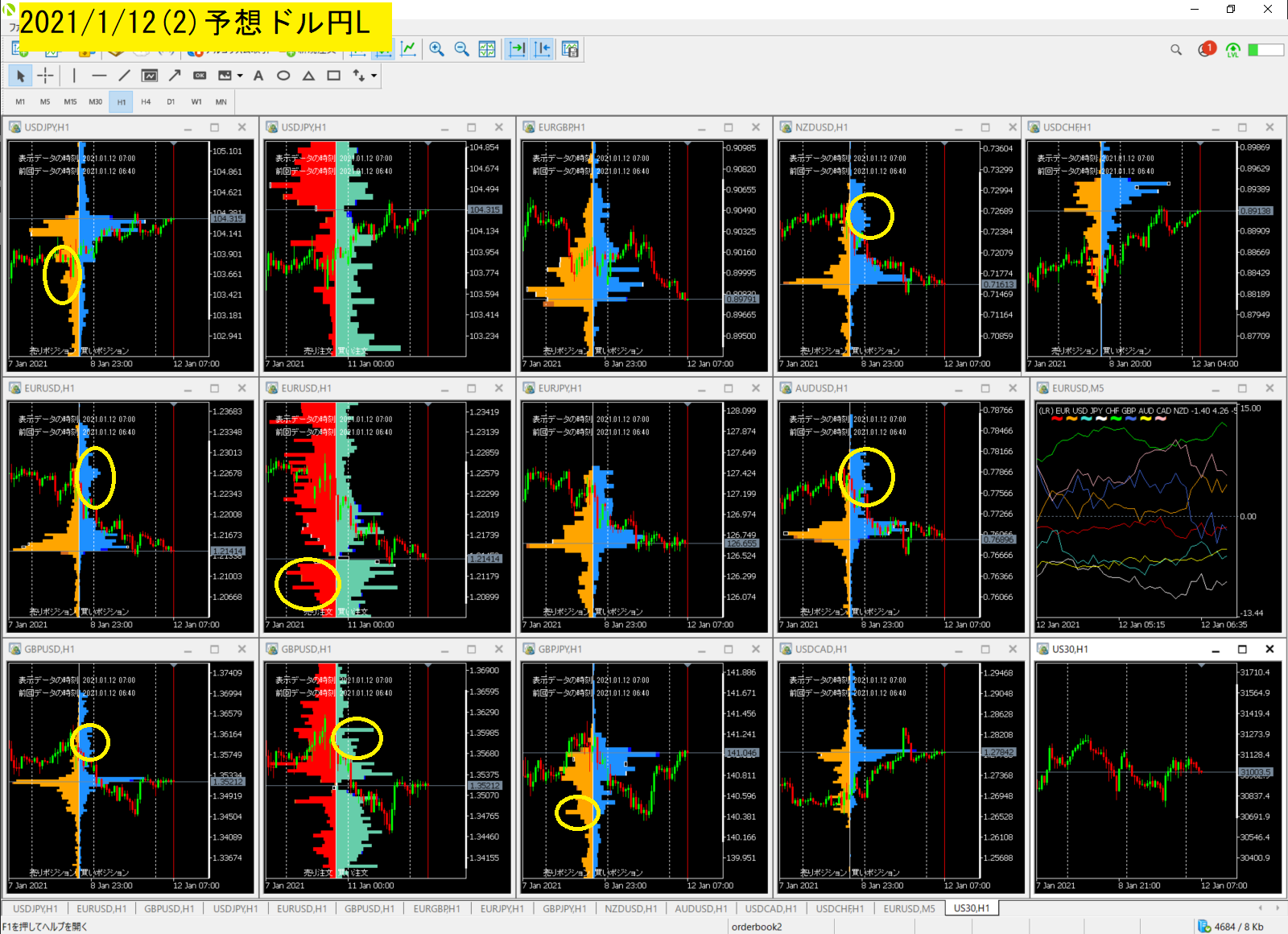Click the 141.046 price label in GBPJPY

click(741, 753)
